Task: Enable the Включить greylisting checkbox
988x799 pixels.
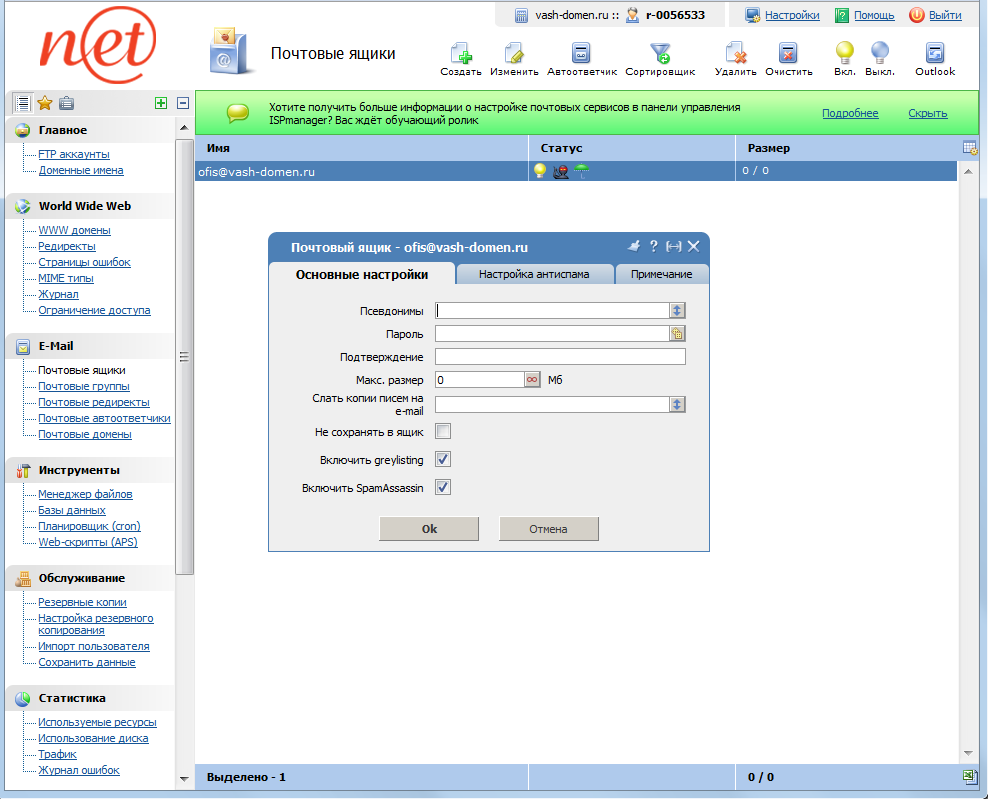Action: (x=440, y=459)
